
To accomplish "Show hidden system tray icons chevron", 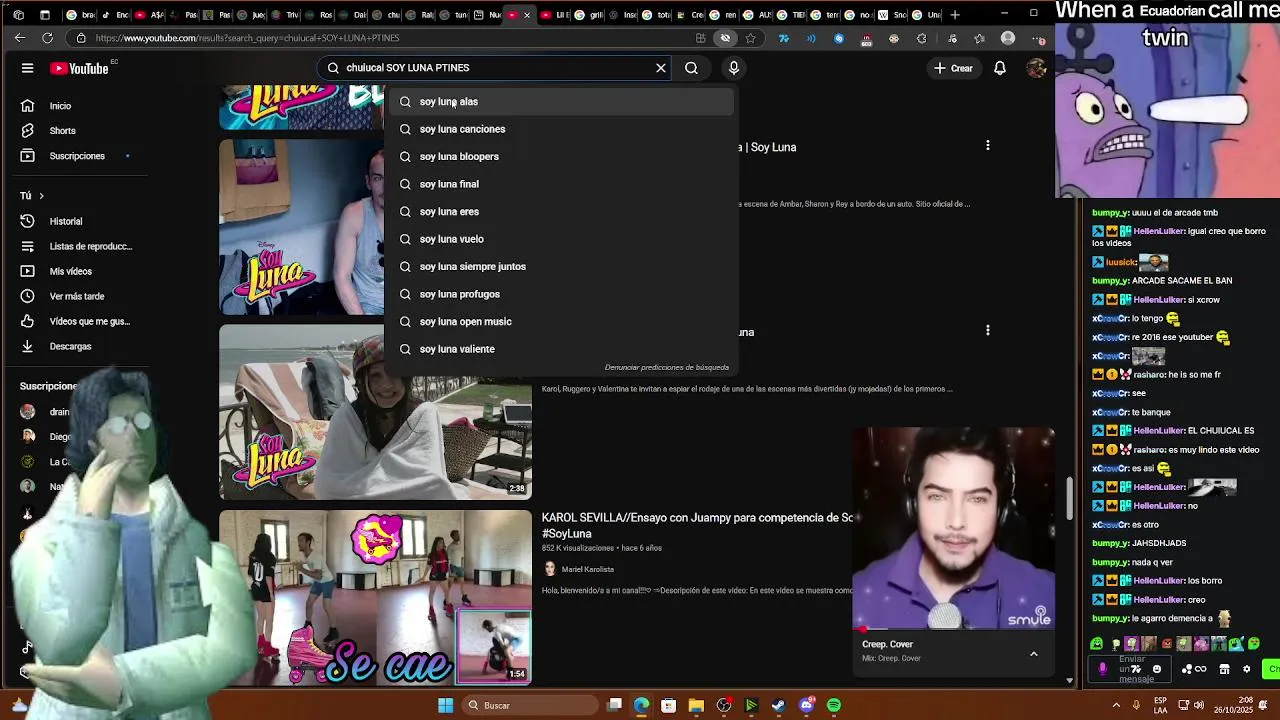I will point(1115,705).
